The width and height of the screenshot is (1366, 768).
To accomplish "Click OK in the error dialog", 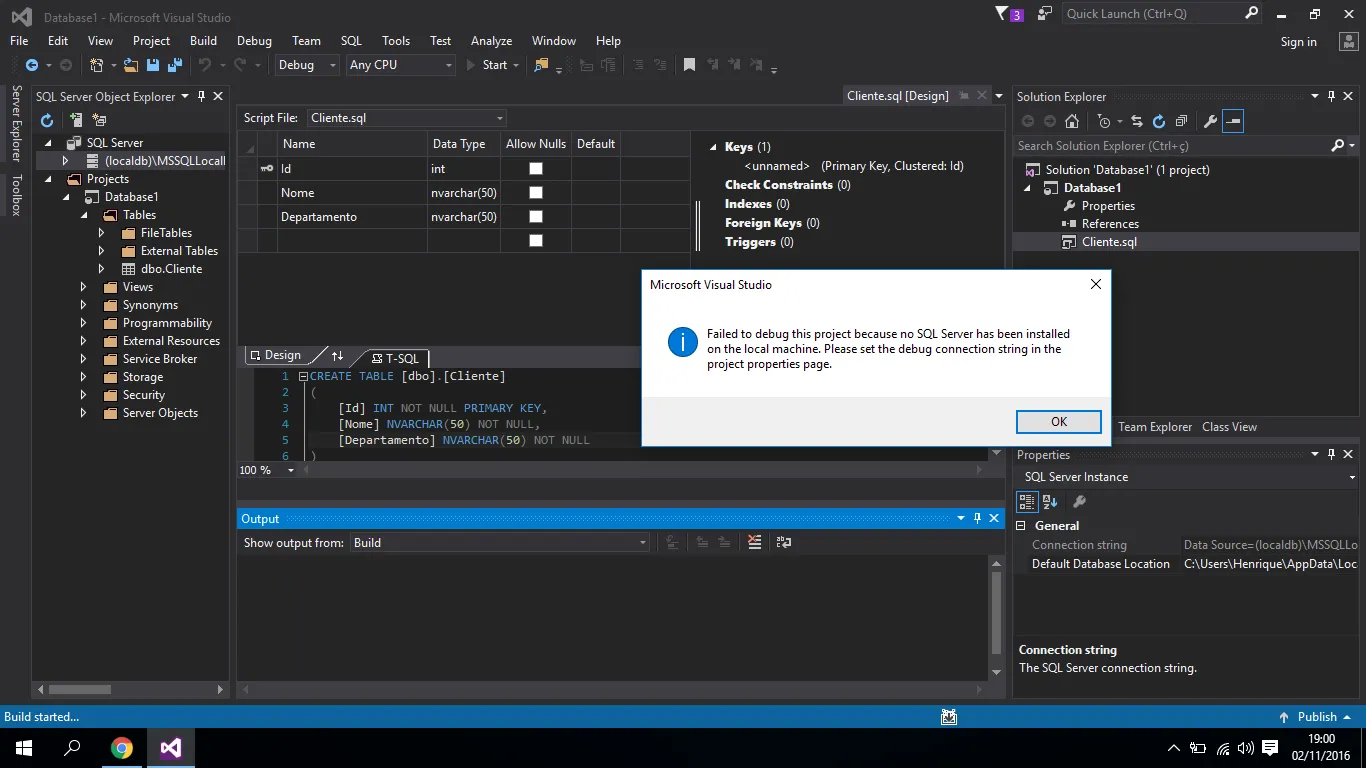I will pos(1058,422).
